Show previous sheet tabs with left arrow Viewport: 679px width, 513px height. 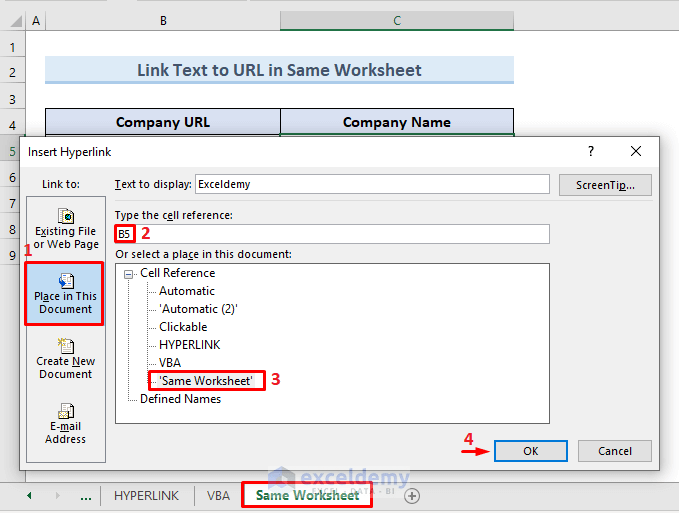29,495
